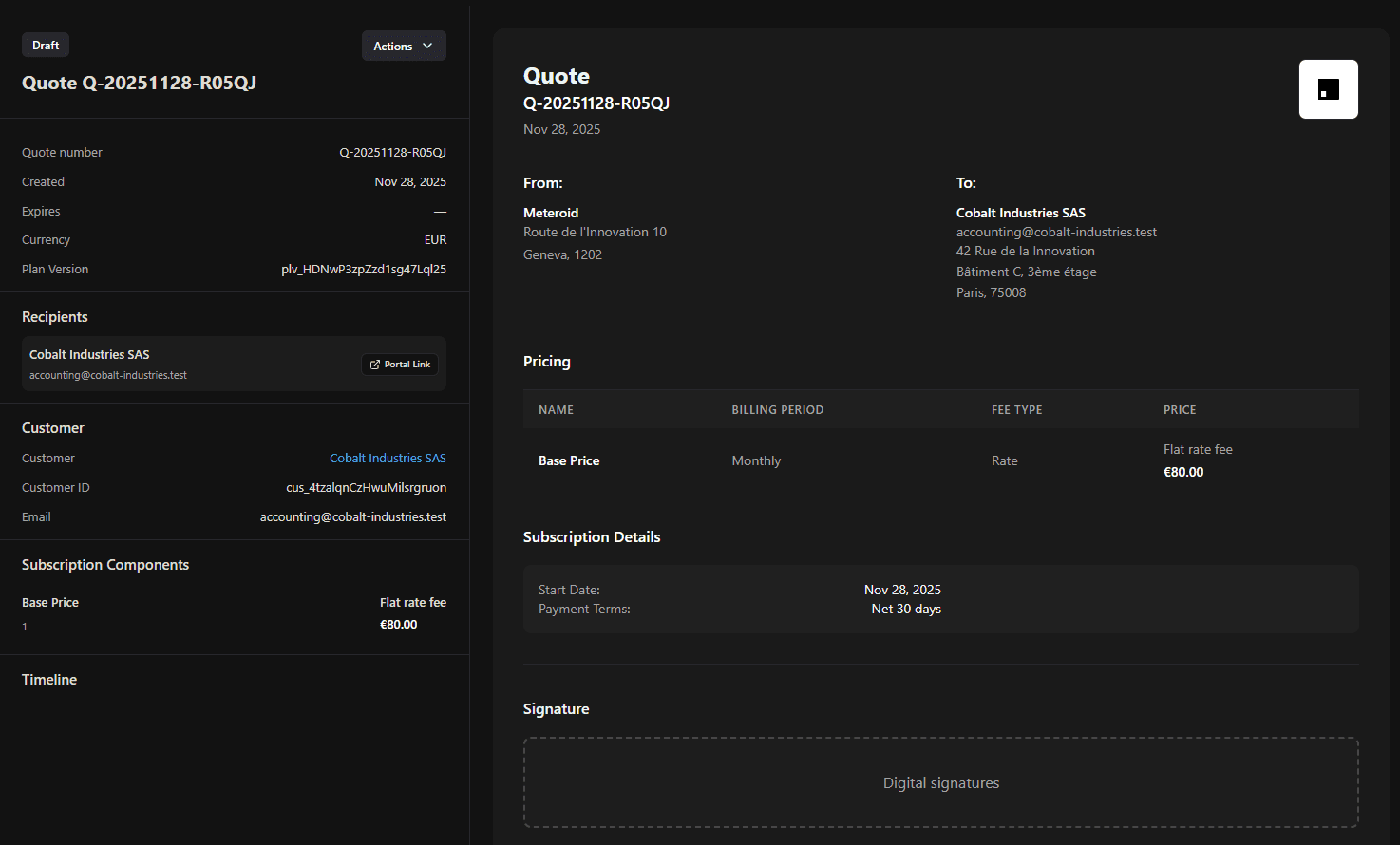Click the €80.00 price in Pricing table
This screenshot has width=1400, height=845.
1183,472
